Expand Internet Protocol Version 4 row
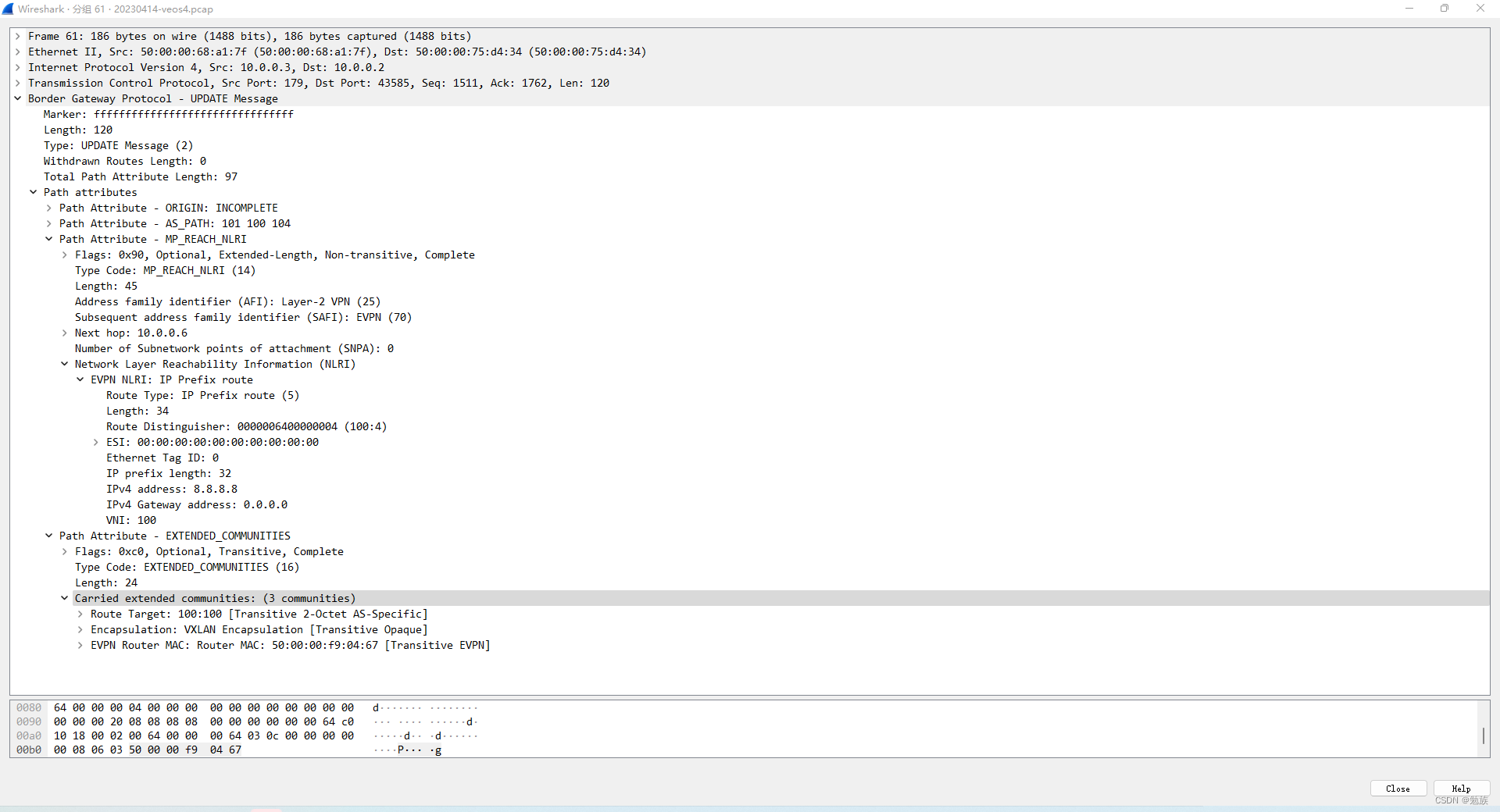1500x812 pixels. (x=17, y=67)
